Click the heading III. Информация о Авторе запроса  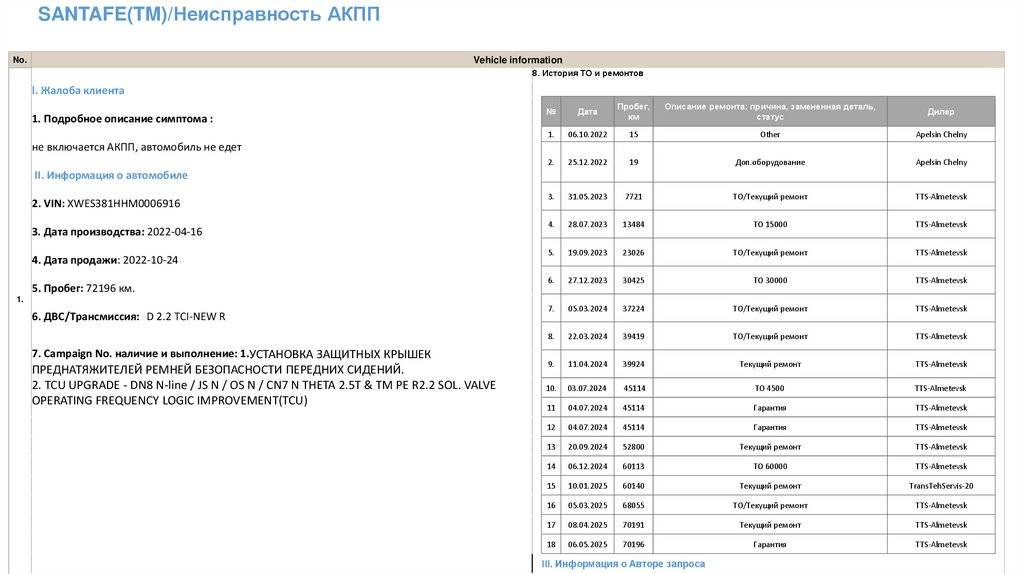pos(623,564)
